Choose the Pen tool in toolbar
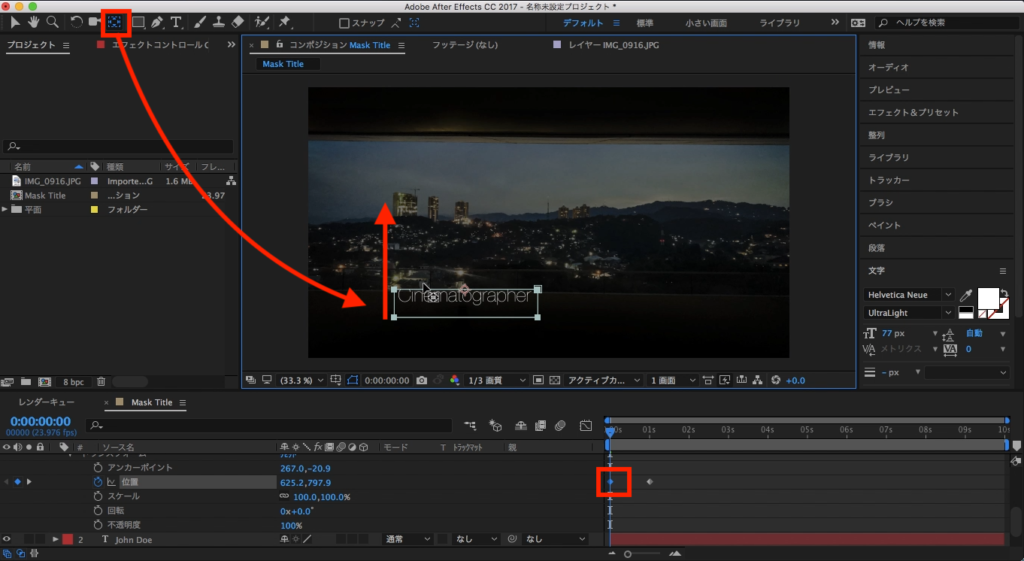The width and height of the screenshot is (1024, 561). pyautogui.click(x=157, y=21)
